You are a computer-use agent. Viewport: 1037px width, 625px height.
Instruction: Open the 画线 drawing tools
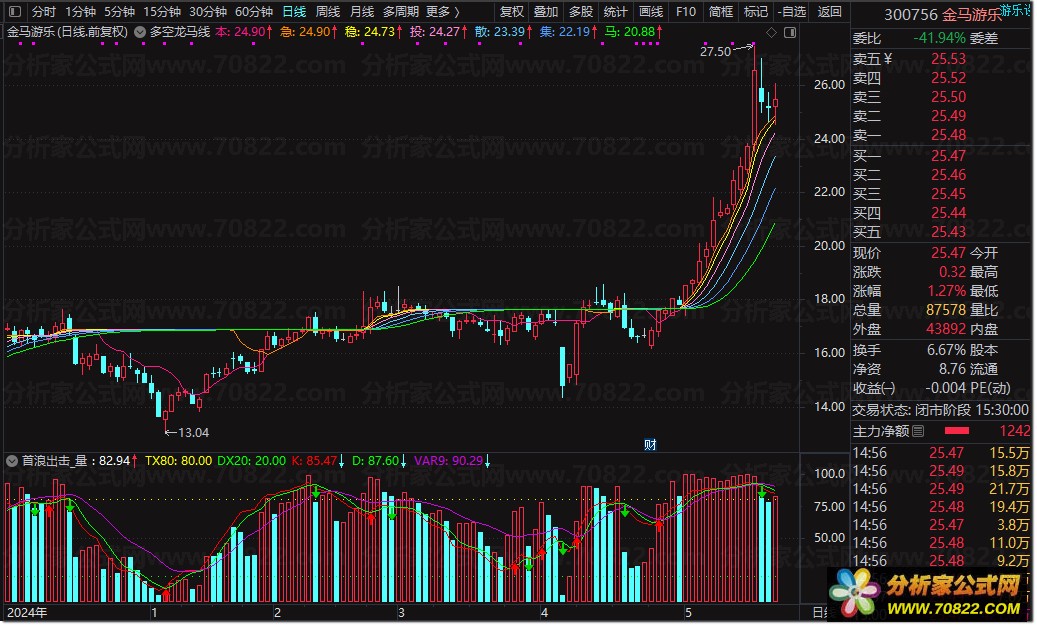point(651,11)
